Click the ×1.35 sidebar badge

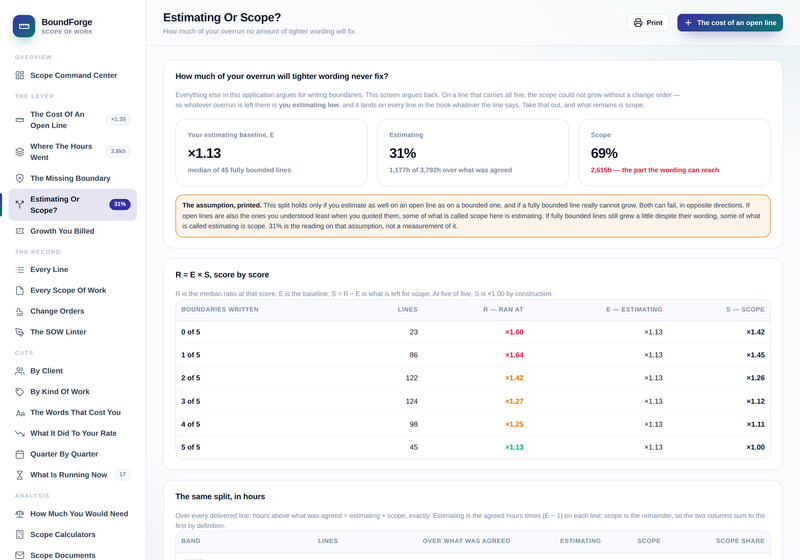click(118, 119)
